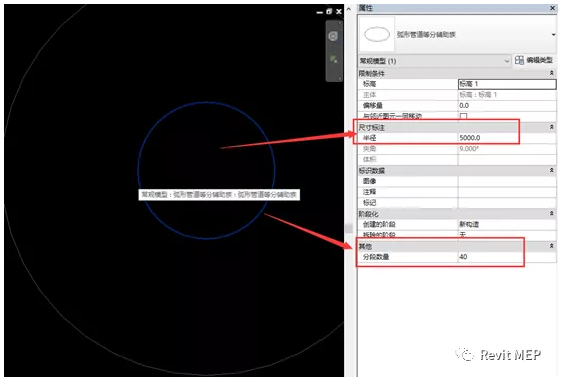This screenshot has height=382, width=573.
Task: Click the 创建的阶段 parameter label
Action: click(379, 224)
